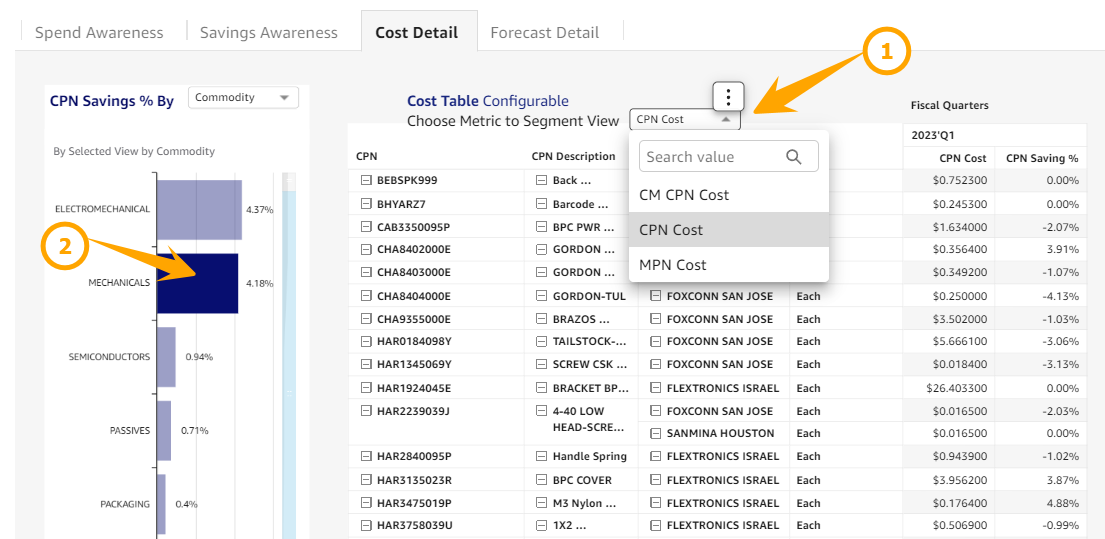Image resolution: width=1105 pixels, height=539 pixels.
Task: Switch to the Forecast Detail tab
Action: click(544, 32)
